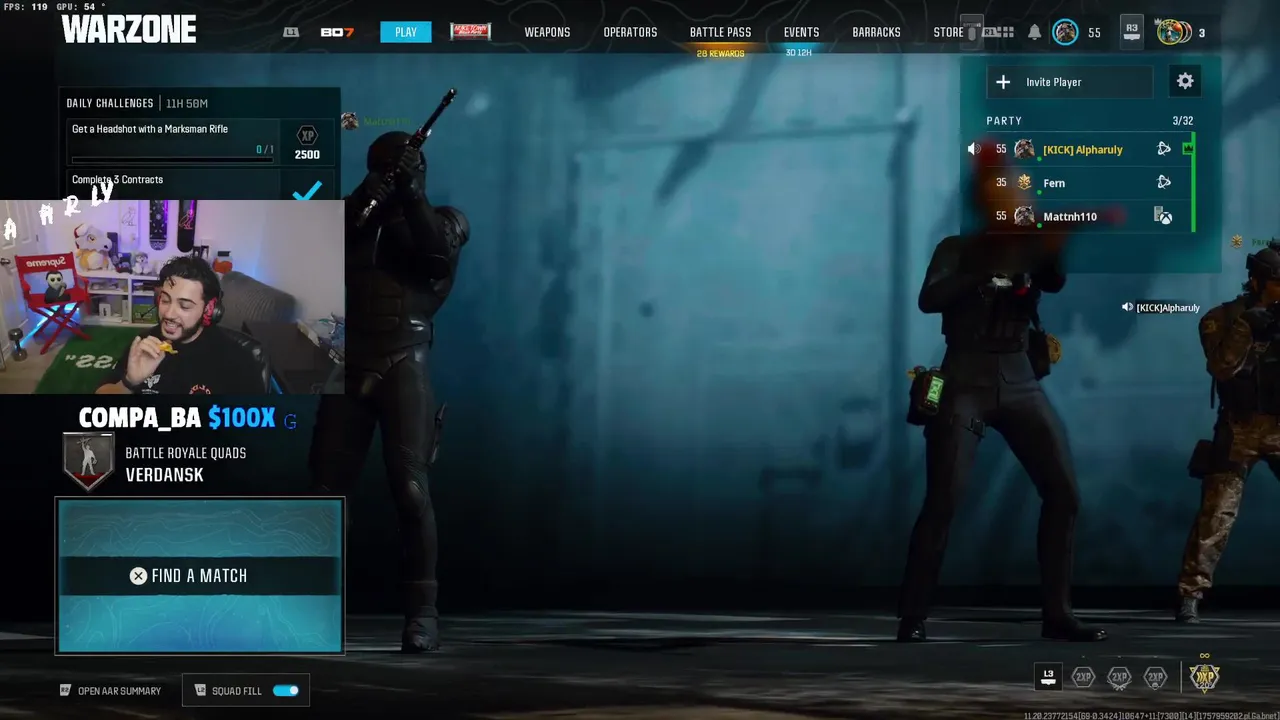Click the L3 tokens button icon
The width and height of the screenshot is (1280, 720).
pyautogui.click(x=1048, y=677)
